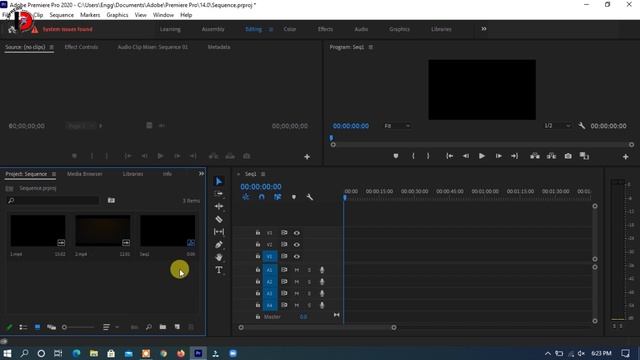640x360 pixels.
Task: Expand Project panel hidden tabs chevron
Action: pyautogui.click(x=201, y=174)
